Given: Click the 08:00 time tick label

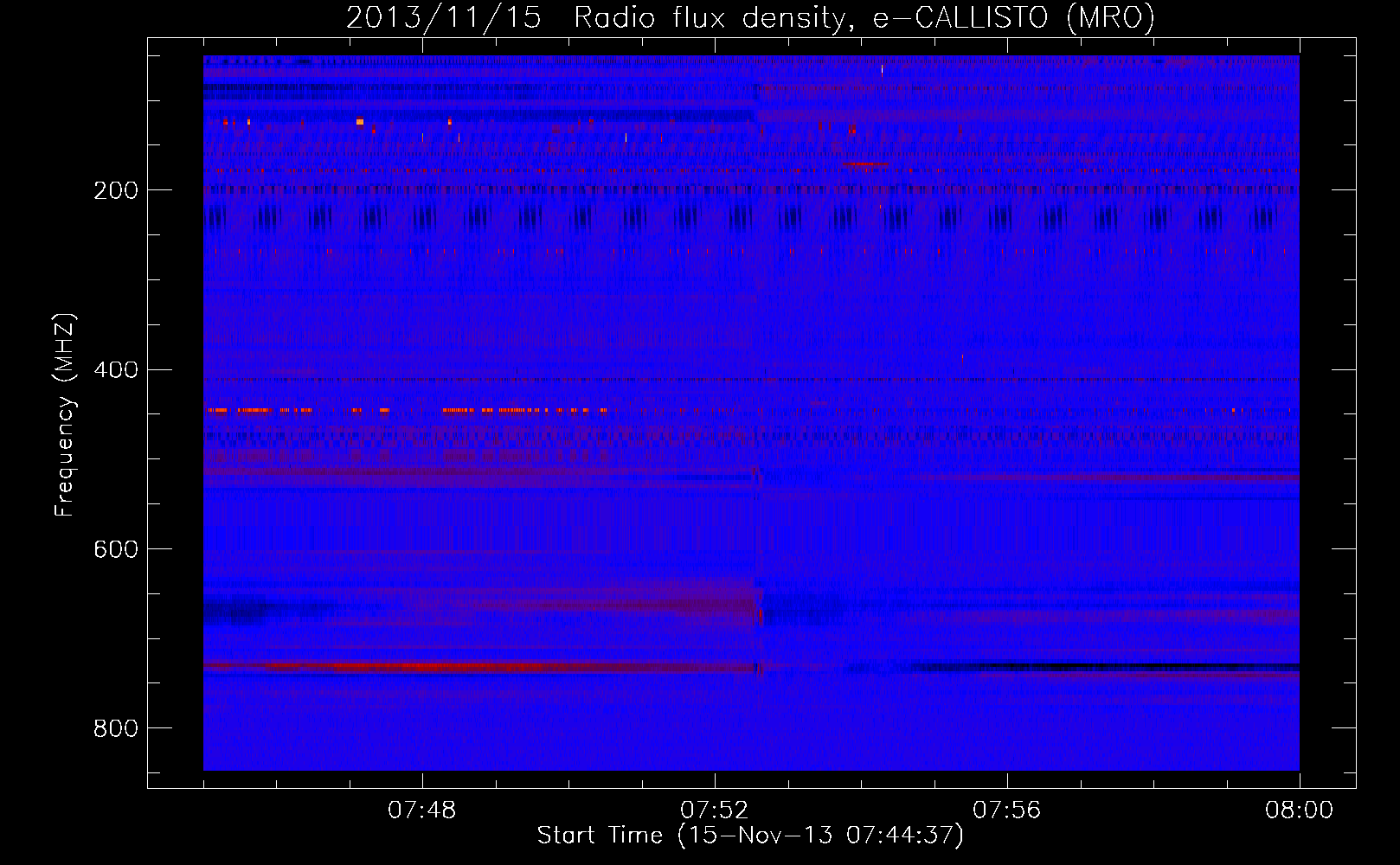Looking at the screenshot, I should (1299, 811).
